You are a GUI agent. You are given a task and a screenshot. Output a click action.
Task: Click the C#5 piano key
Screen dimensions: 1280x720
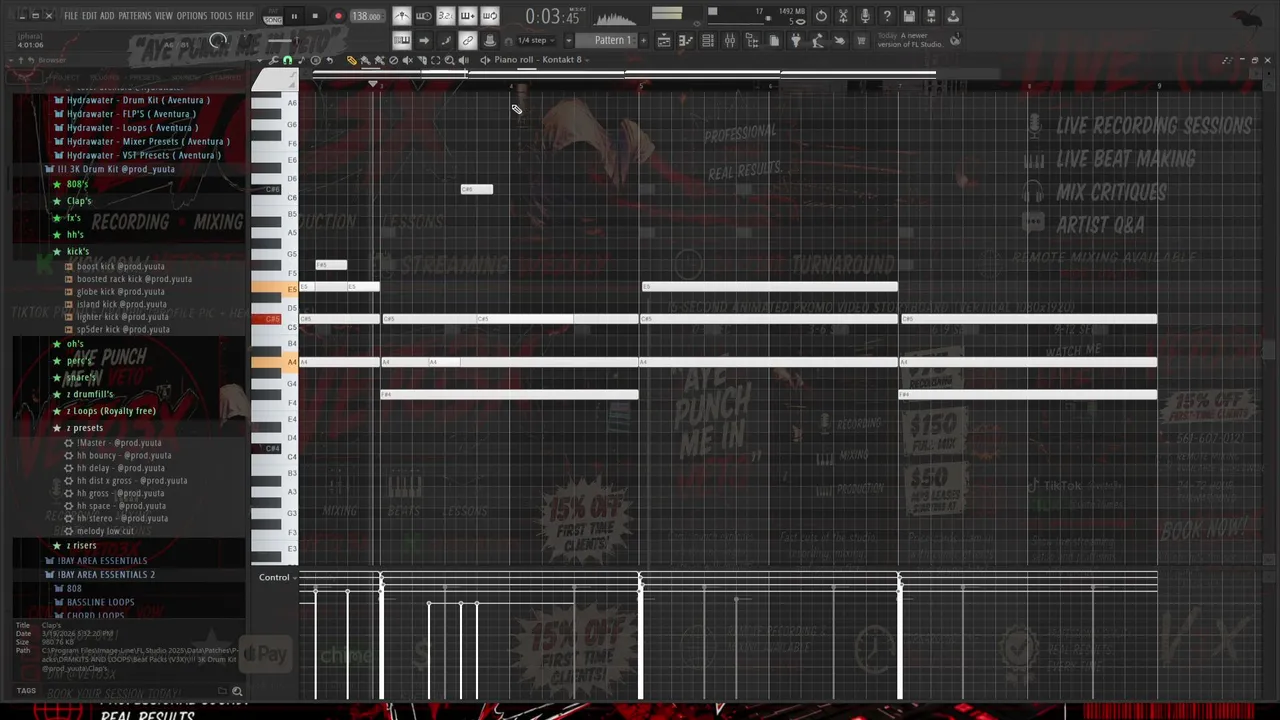click(272, 319)
